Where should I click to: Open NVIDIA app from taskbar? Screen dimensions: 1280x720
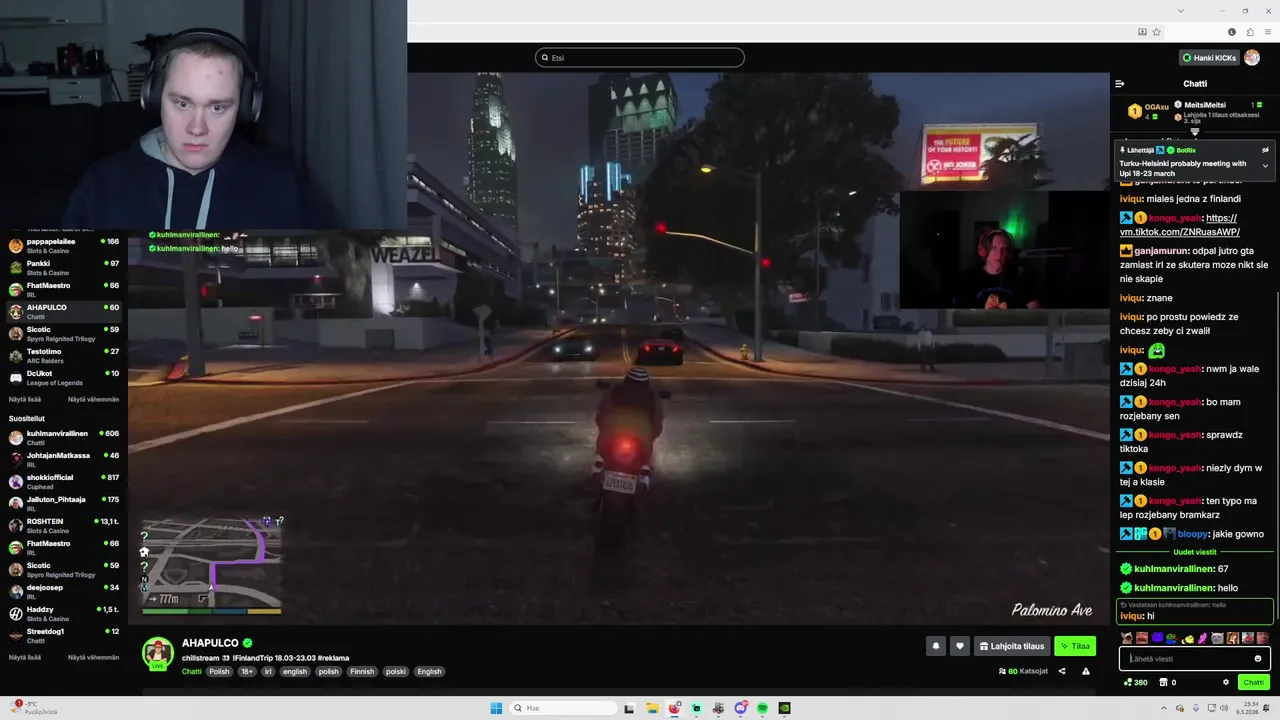click(x=784, y=708)
